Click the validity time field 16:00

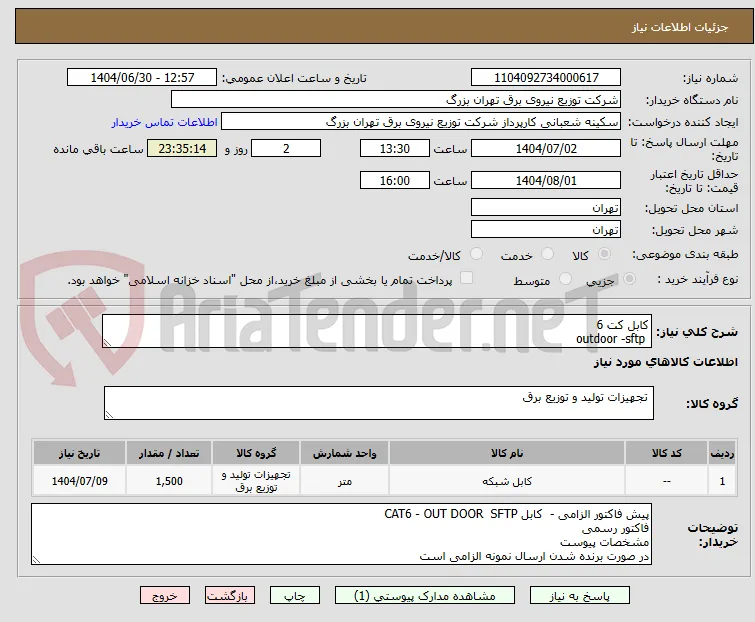pyautogui.click(x=394, y=181)
